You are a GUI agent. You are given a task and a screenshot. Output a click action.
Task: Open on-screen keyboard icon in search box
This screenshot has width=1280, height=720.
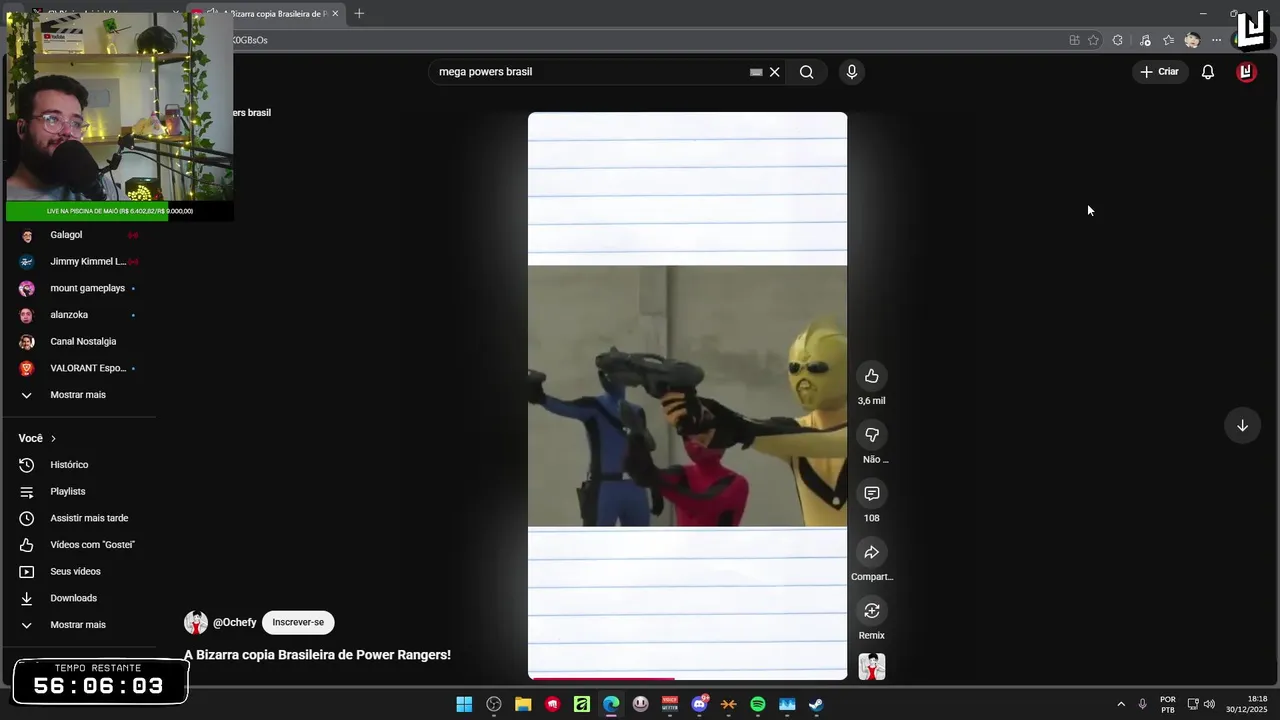pyautogui.click(x=756, y=72)
